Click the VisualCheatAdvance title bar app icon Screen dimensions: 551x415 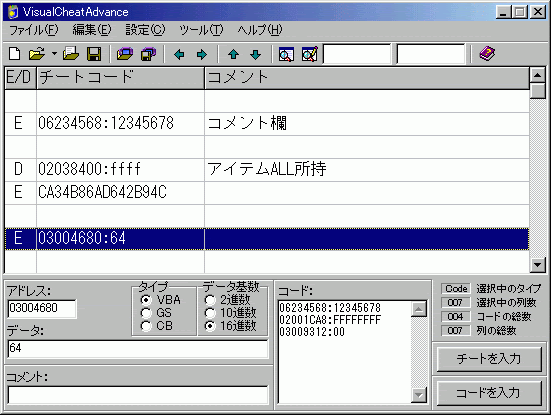click(x=13, y=12)
